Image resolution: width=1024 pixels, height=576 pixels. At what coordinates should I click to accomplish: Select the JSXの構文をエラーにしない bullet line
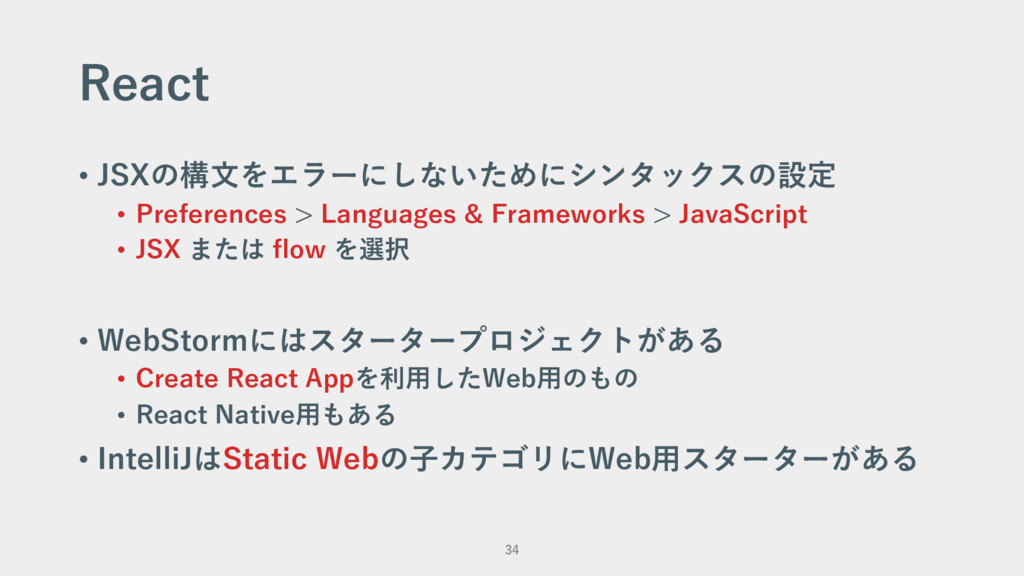pyautogui.click(x=466, y=175)
